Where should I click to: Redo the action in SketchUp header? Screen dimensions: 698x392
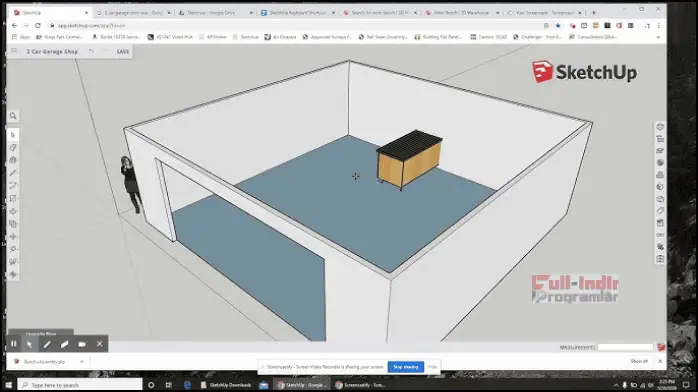(106, 52)
